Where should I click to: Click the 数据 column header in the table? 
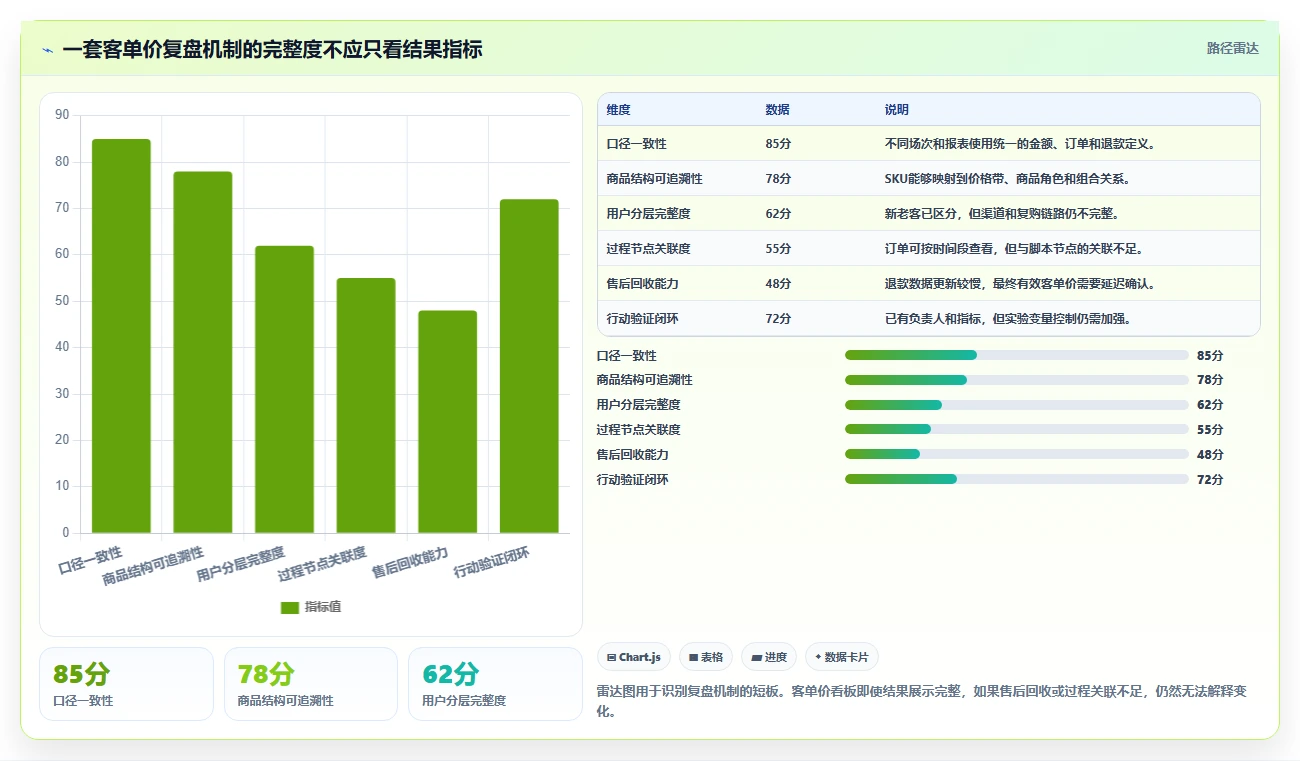pyautogui.click(x=778, y=110)
